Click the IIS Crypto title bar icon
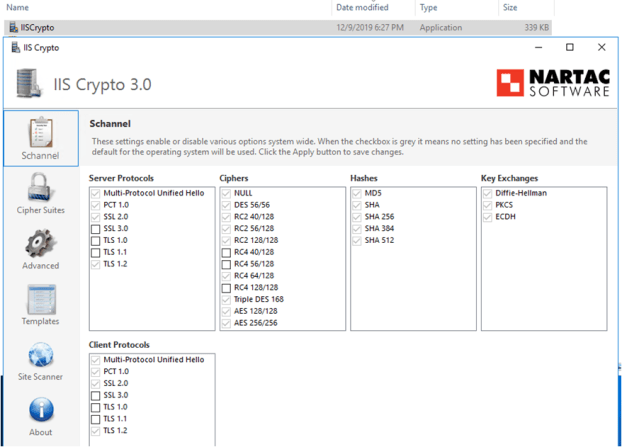622x447 pixels. (15, 48)
